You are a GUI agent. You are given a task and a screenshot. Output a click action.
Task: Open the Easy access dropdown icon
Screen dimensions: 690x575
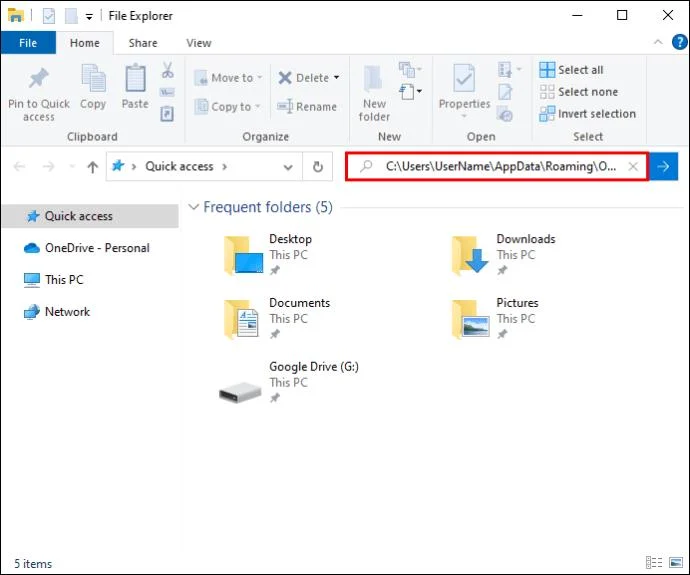[410, 92]
